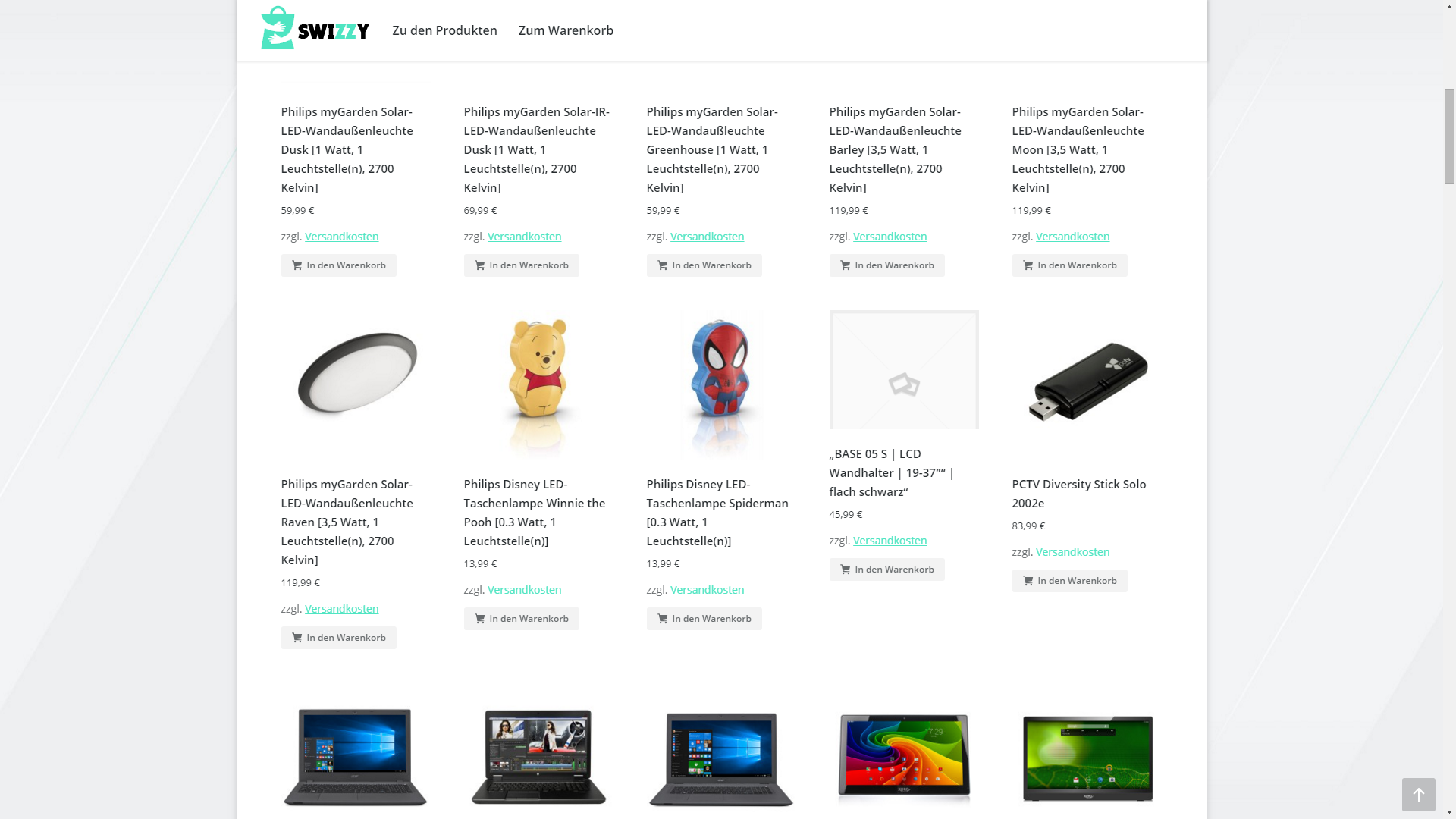Open Versandkosten link under PCTV stick
The width and height of the screenshot is (1456, 819).
[1072, 552]
